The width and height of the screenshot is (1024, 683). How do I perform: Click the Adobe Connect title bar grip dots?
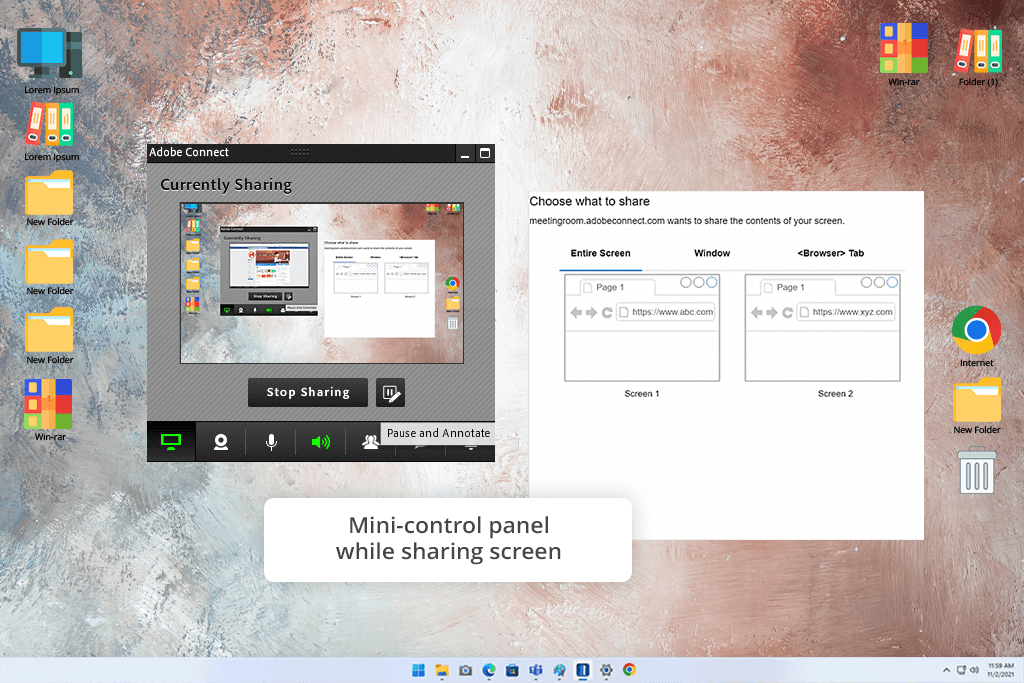click(x=300, y=152)
